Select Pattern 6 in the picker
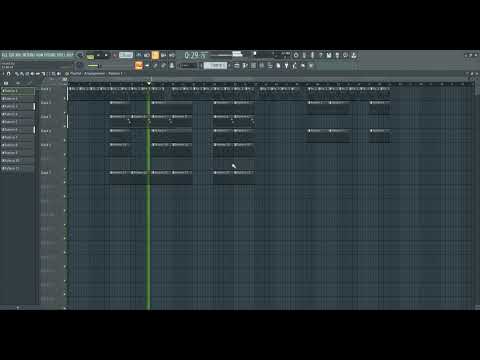Viewport: 480px width, 360px height. click(x=18, y=130)
